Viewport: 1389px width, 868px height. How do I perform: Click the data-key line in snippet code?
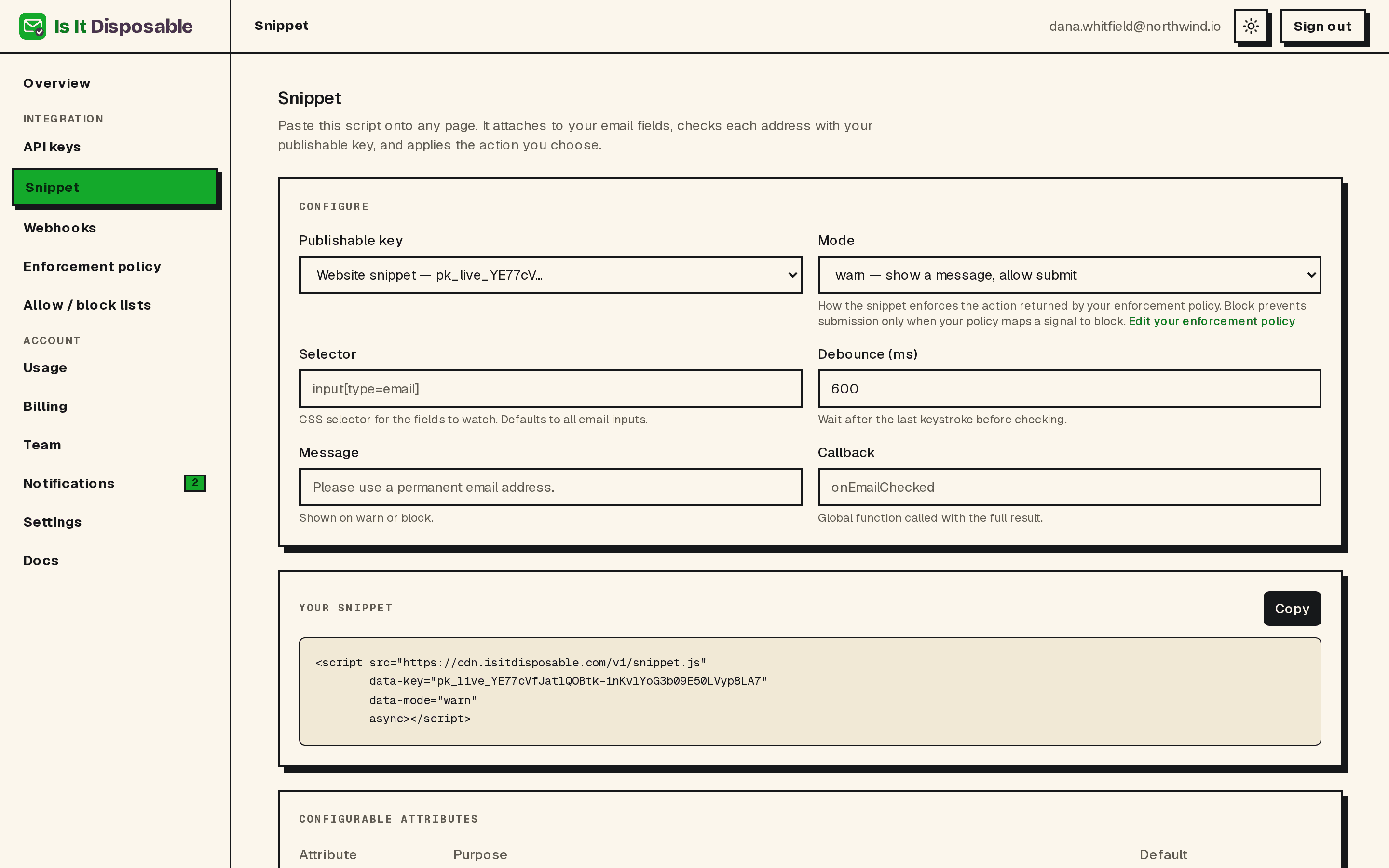tap(568, 681)
